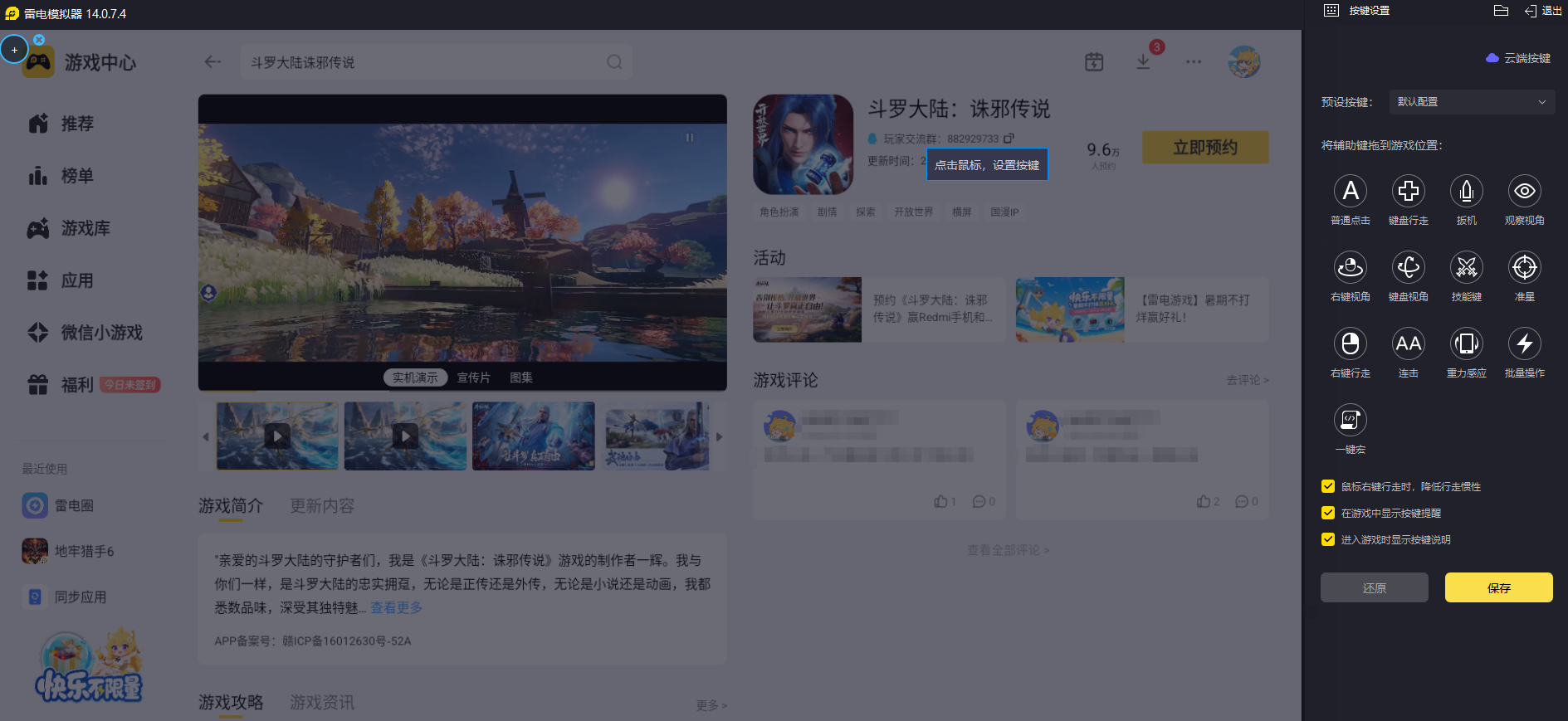Image resolution: width=1568 pixels, height=721 pixels.
Task: Copy the player group number
Action: (x=1009, y=139)
